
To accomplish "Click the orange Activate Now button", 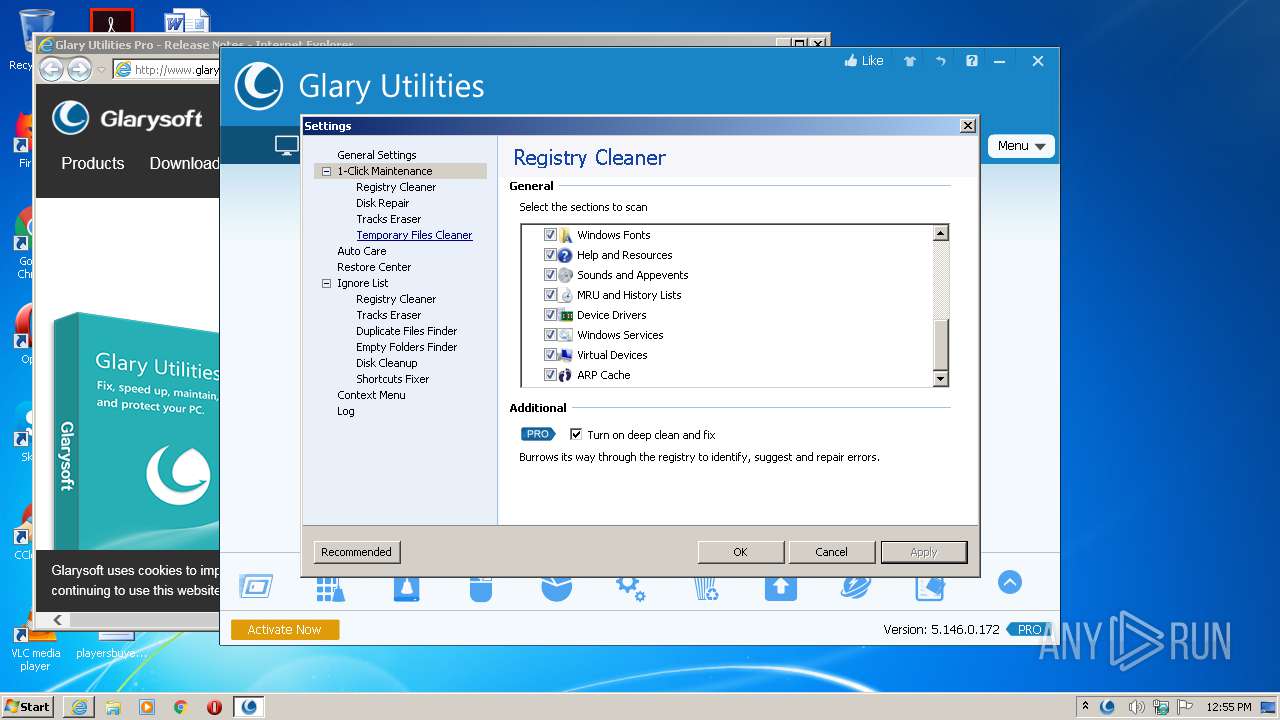I will click(285, 629).
